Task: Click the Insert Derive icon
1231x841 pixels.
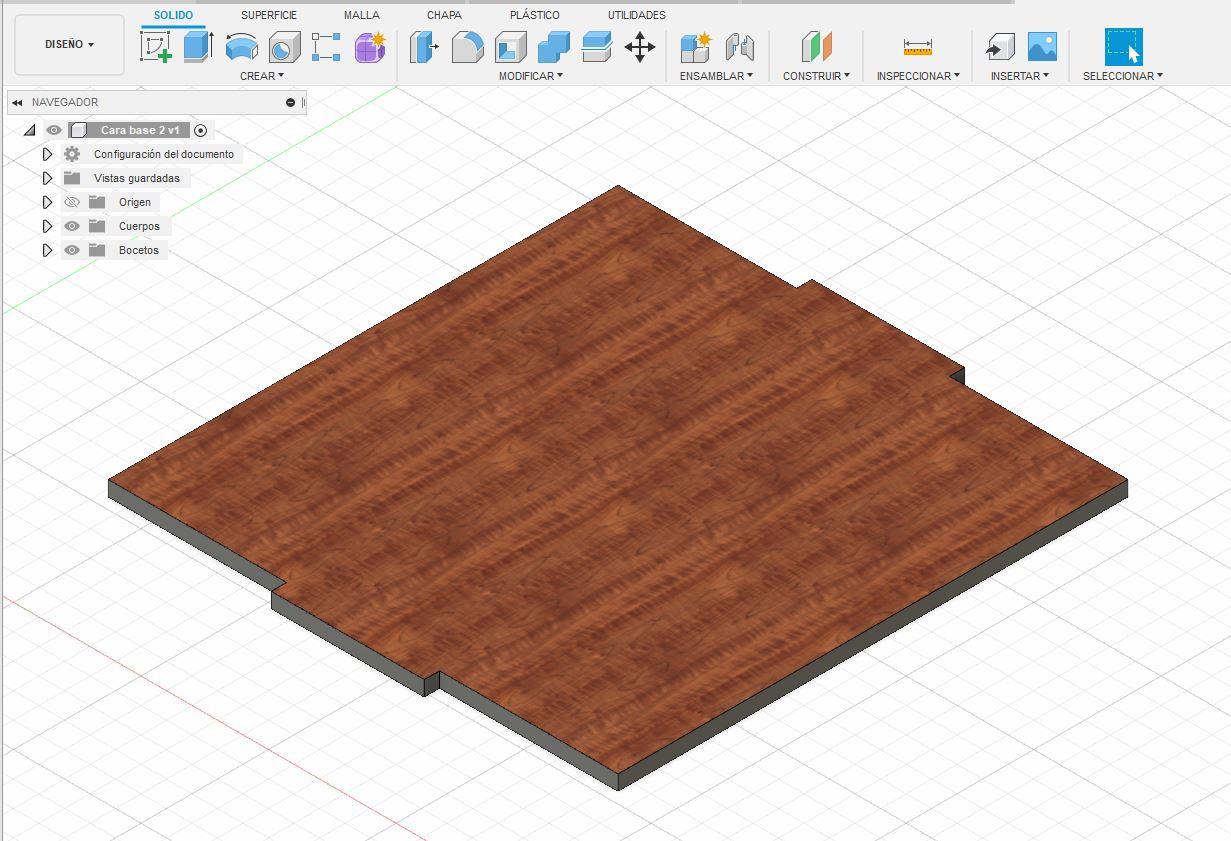Action: [999, 47]
